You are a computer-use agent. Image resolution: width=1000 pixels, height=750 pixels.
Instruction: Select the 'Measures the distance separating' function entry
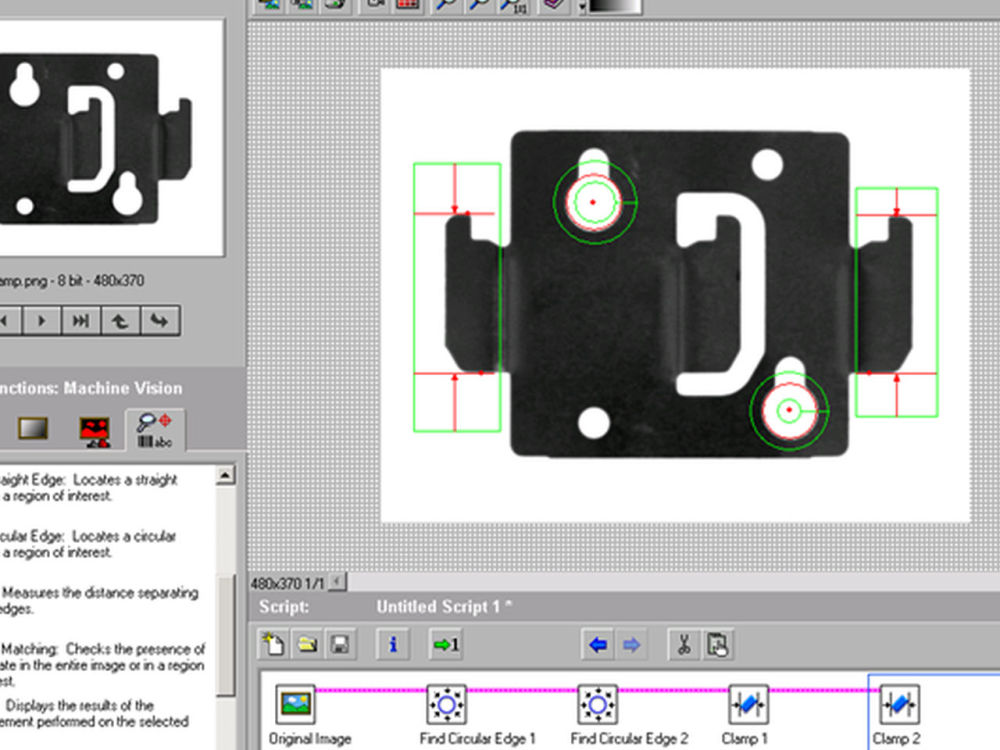point(99,600)
